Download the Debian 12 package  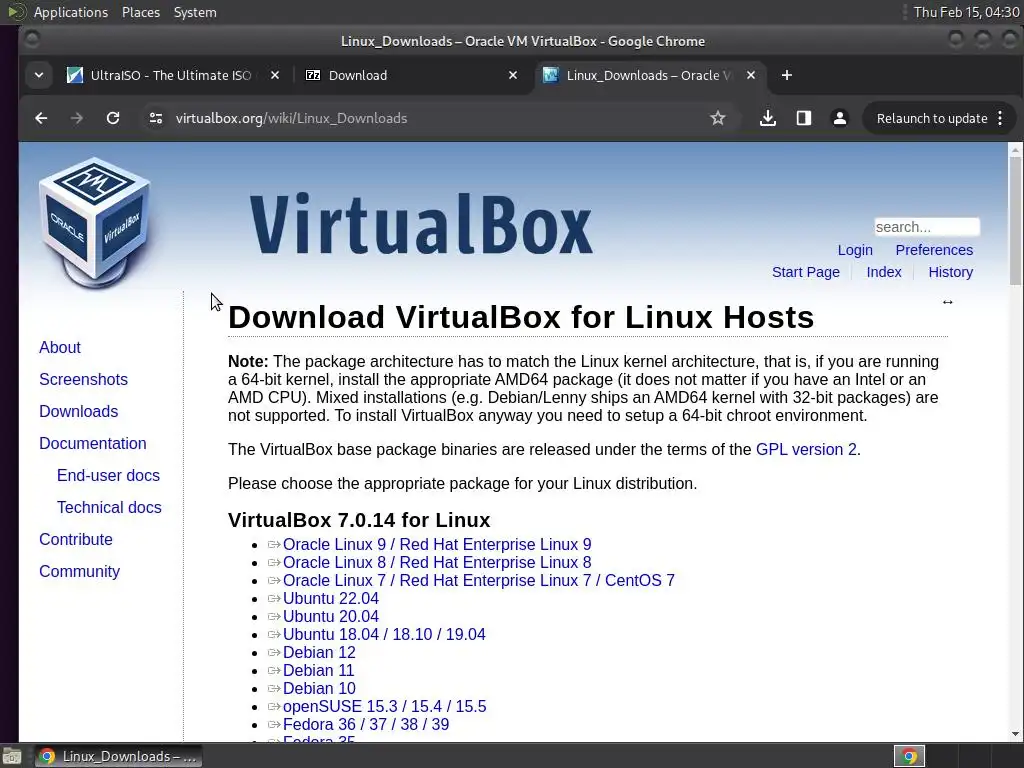pos(319,652)
